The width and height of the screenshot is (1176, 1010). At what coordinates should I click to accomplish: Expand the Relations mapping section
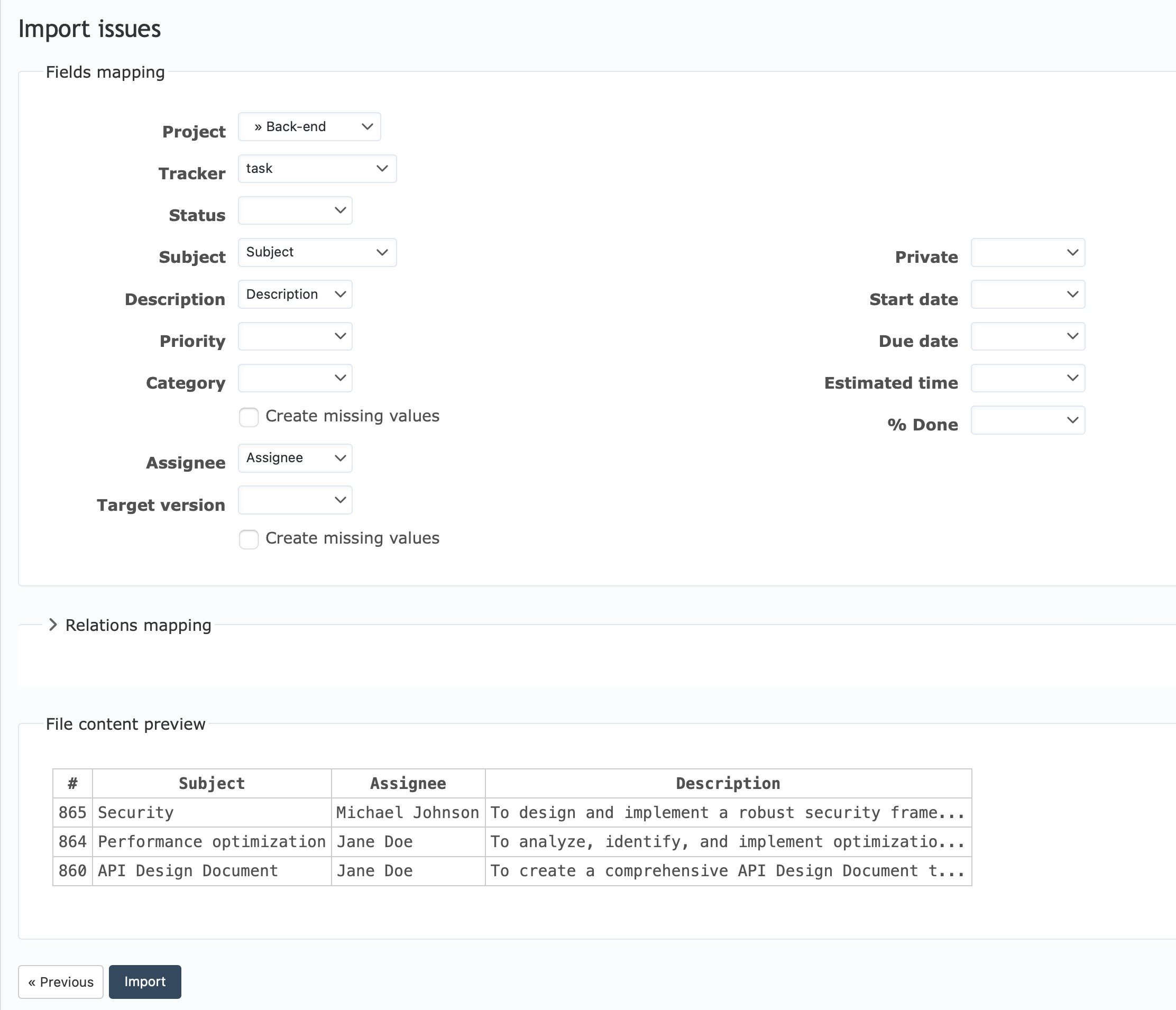tap(137, 625)
